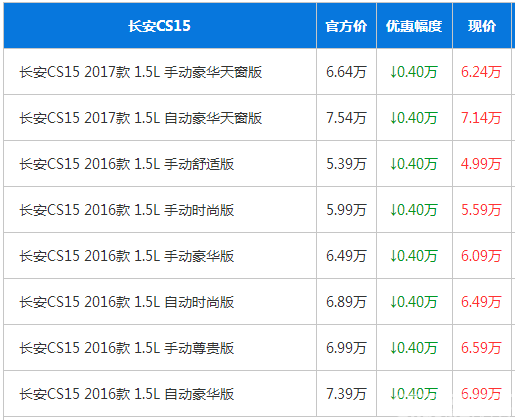Click official price 5.39万
This screenshot has height=420, width=515.
click(x=346, y=164)
